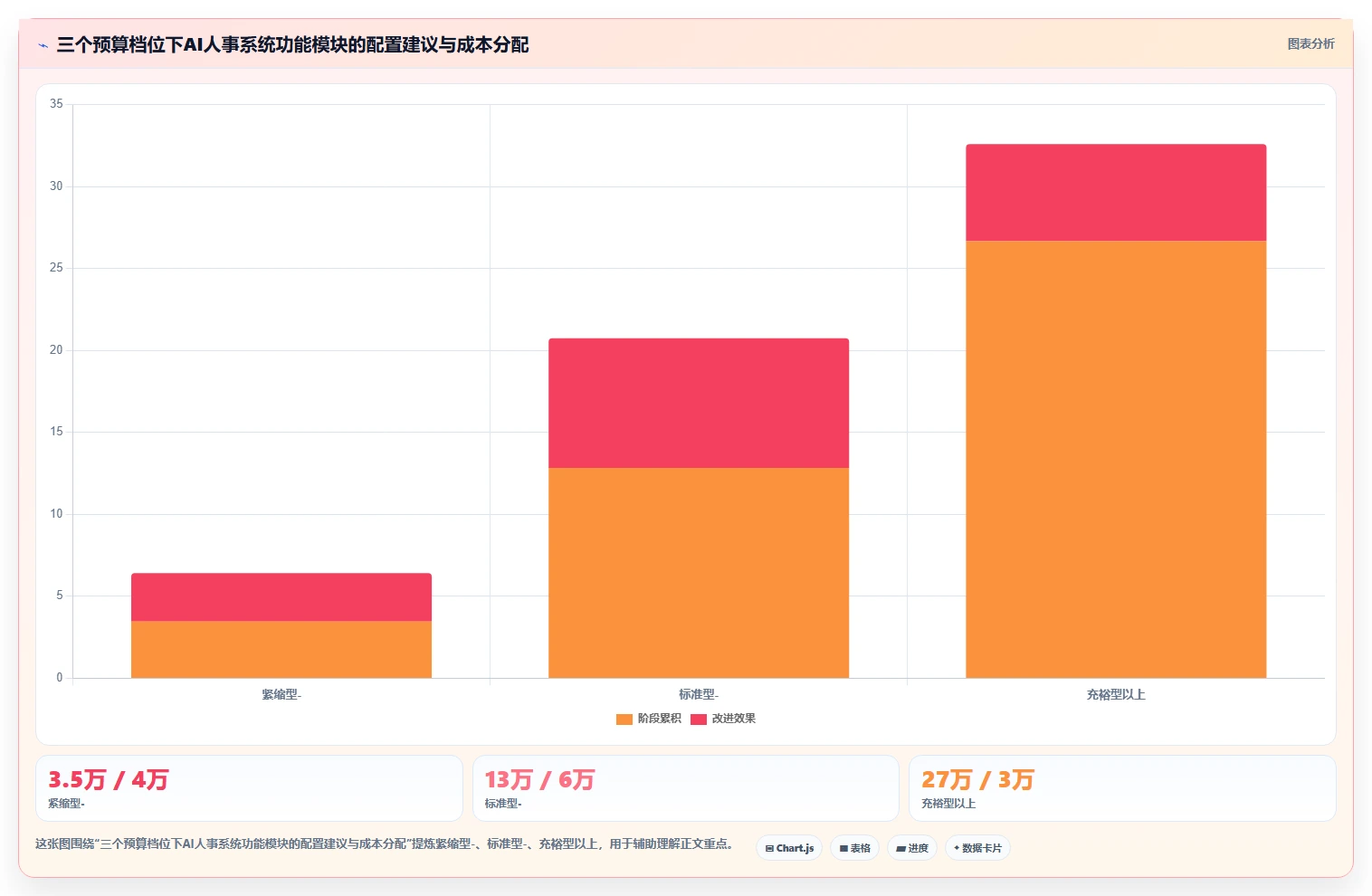This screenshot has height=896, width=1372.
Task: Click the red 改进效果 legend swatch
Action: [699, 720]
